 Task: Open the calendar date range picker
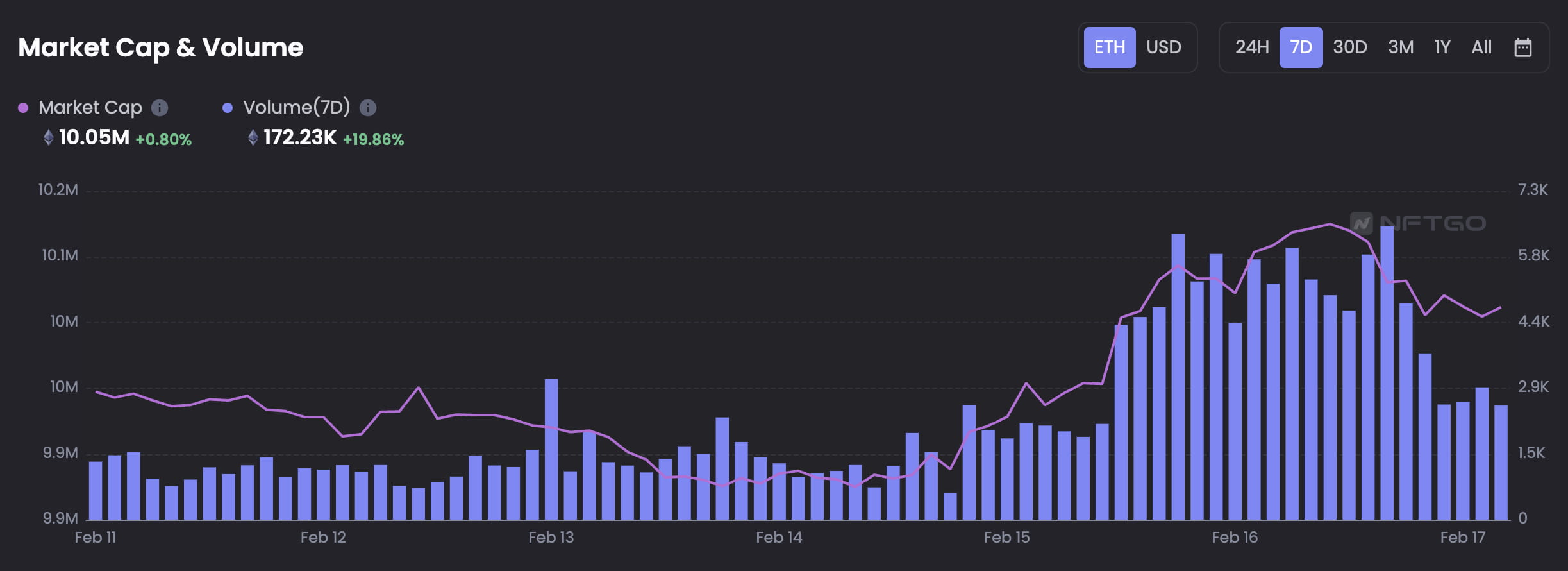click(x=1522, y=47)
